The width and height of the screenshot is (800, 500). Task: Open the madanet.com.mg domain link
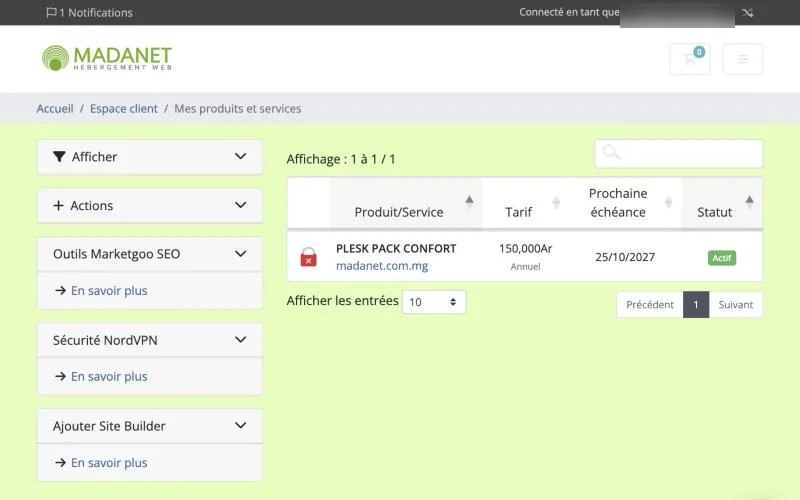pos(382,266)
